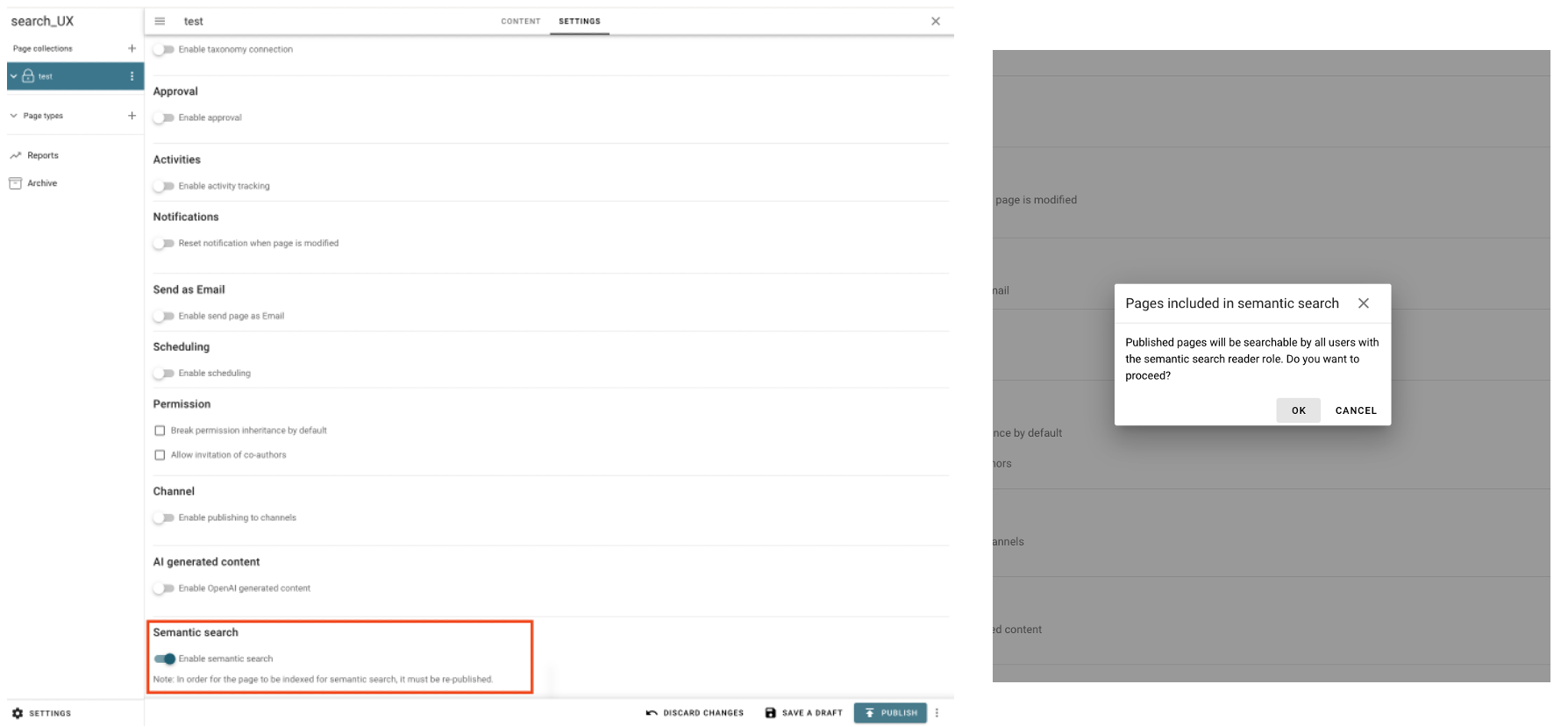This screenshot has width=1568, height=727.
Task: Click the floppy disk save icon
Action: (x=770, y=713)
